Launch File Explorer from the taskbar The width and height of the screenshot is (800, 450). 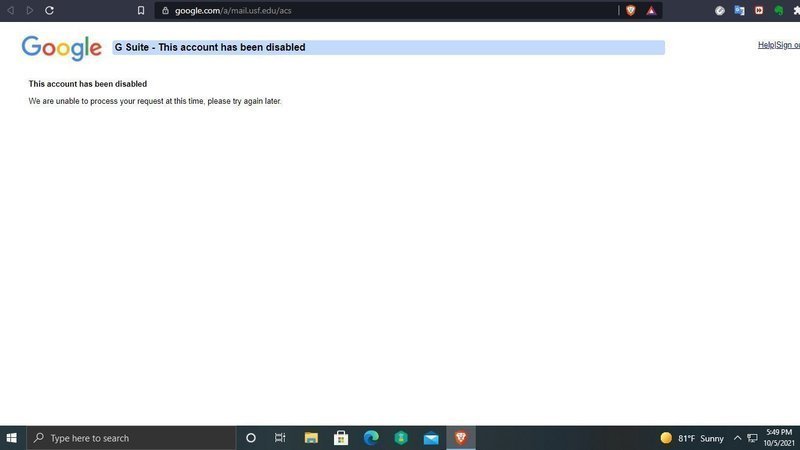pyautogui.click(x=311, y=438)
